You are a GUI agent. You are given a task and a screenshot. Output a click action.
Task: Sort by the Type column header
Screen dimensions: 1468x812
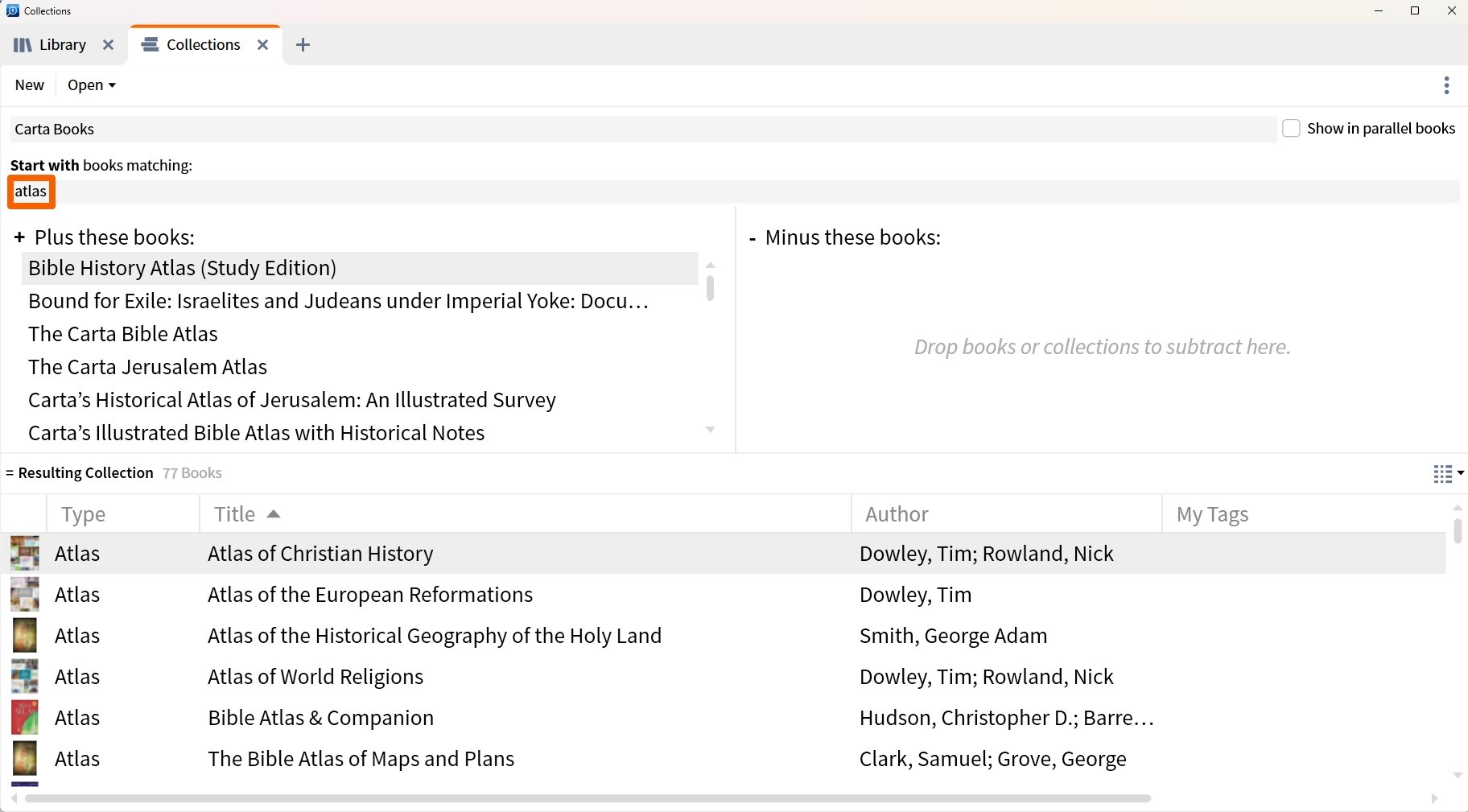123,514
